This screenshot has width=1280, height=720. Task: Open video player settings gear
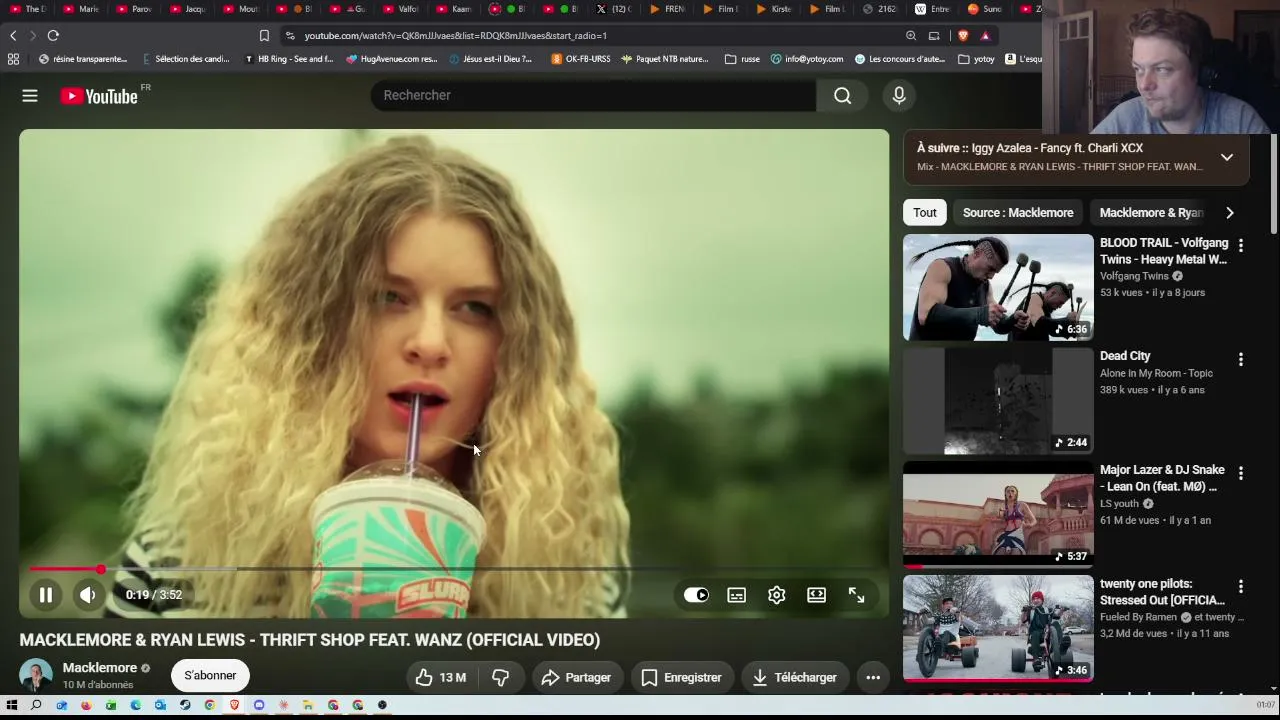point(777,595)
